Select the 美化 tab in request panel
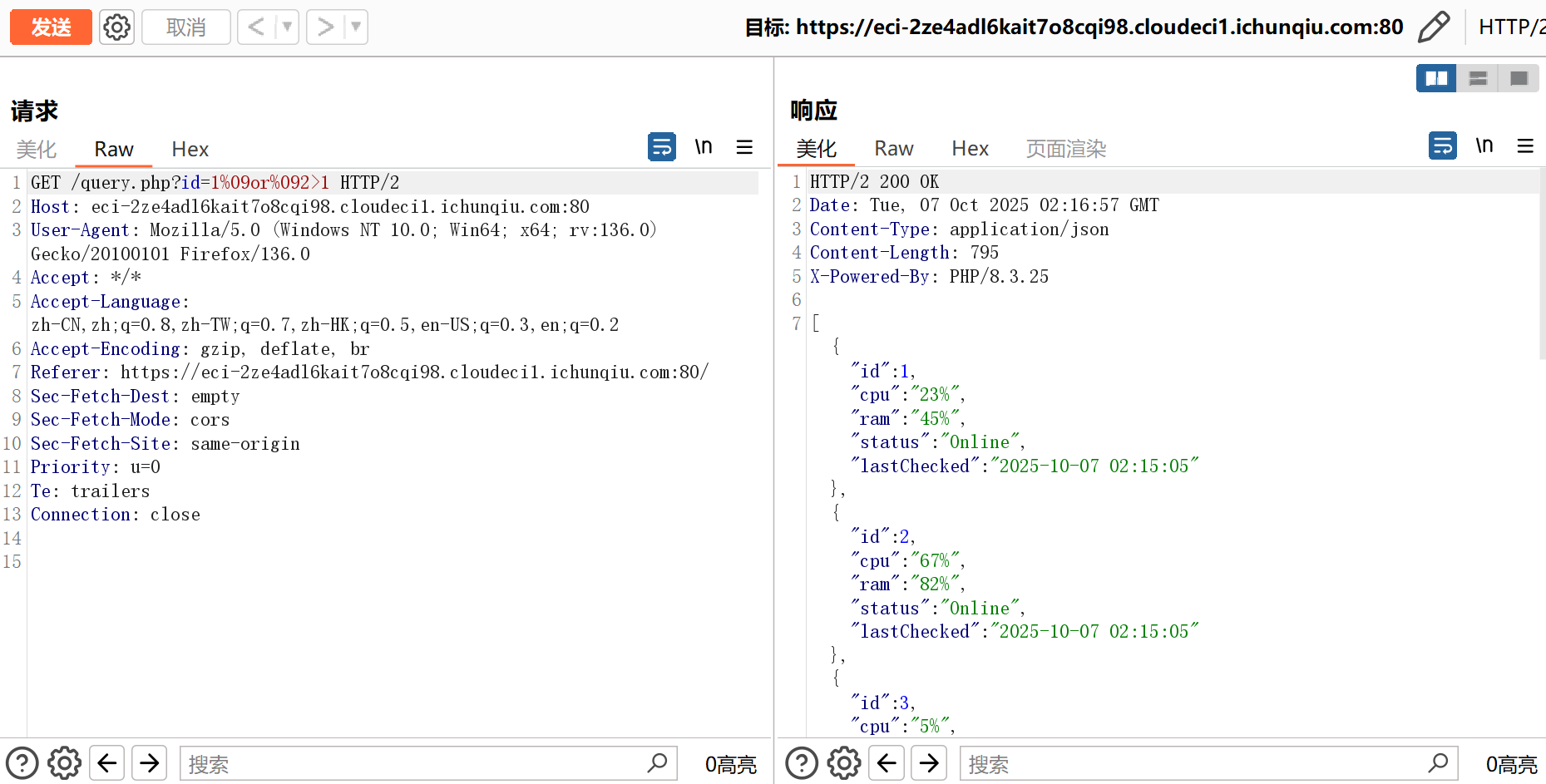 click(x=37, y=149)
